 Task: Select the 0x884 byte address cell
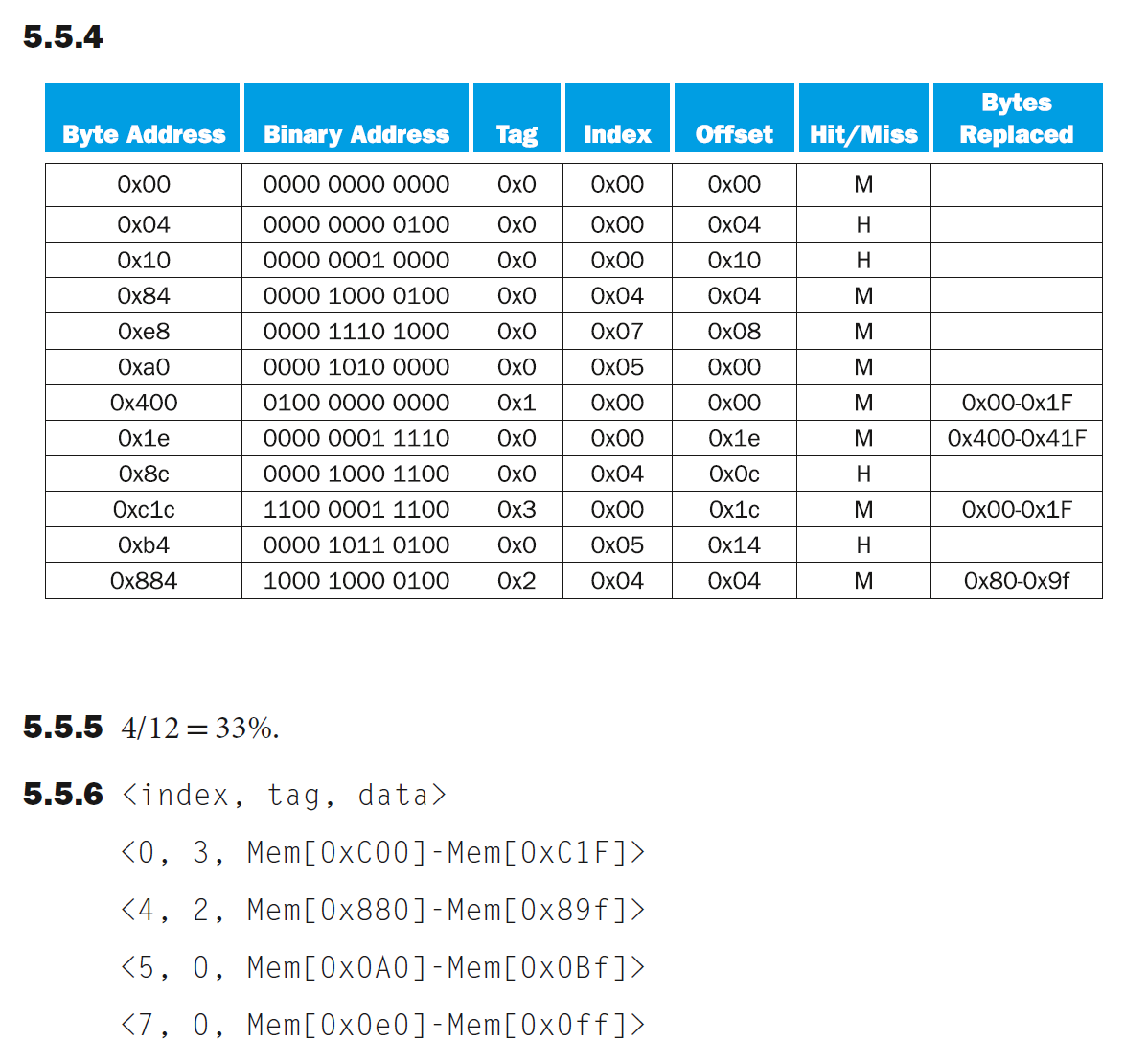tap(144, 581)
